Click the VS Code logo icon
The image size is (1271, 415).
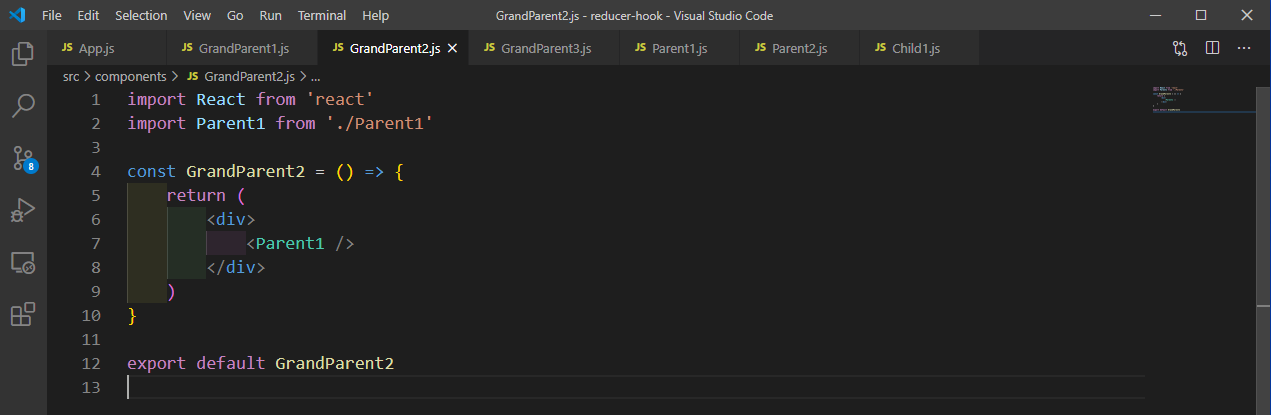(x=17, y=15)
